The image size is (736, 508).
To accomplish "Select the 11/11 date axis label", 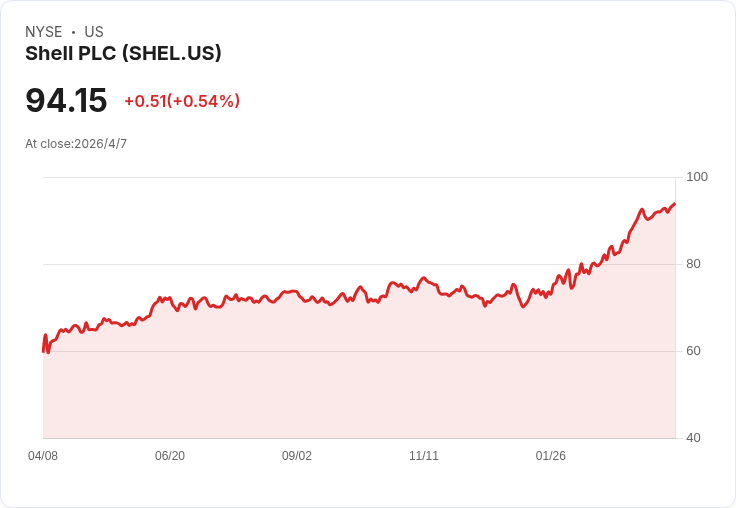I will 424,456.
